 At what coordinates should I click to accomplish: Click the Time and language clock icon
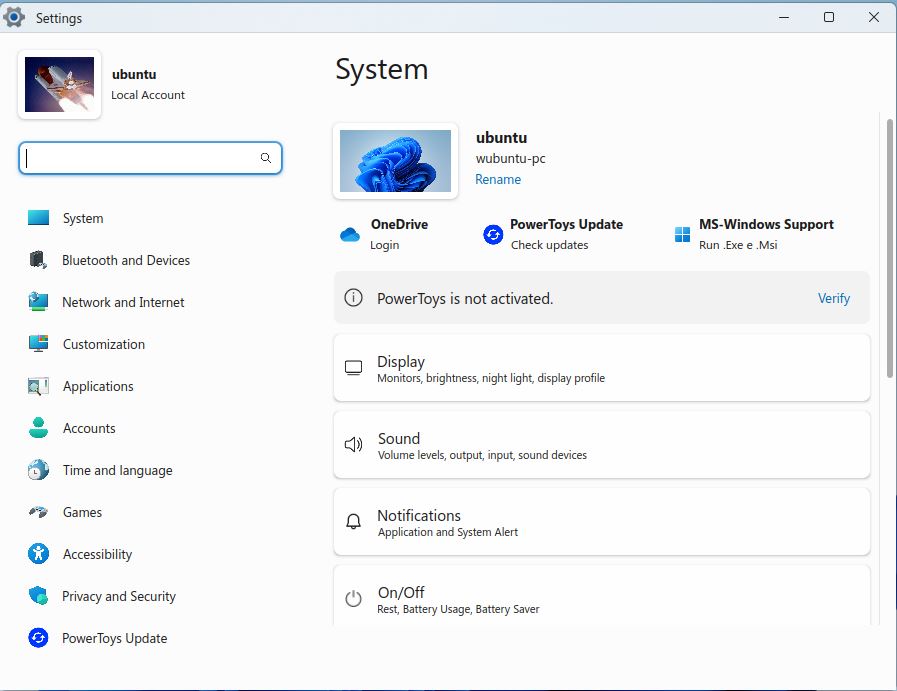pos(38,470)
